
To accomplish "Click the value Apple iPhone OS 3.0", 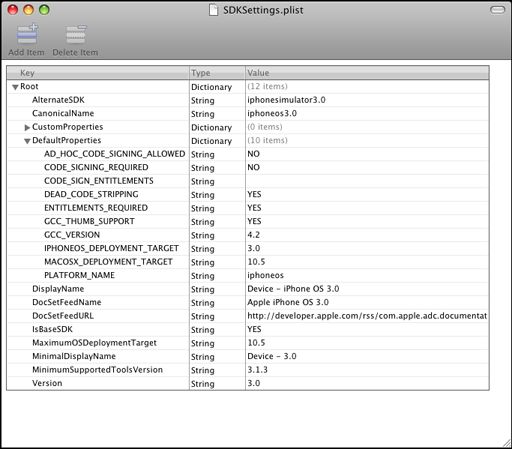I will 288,302.
